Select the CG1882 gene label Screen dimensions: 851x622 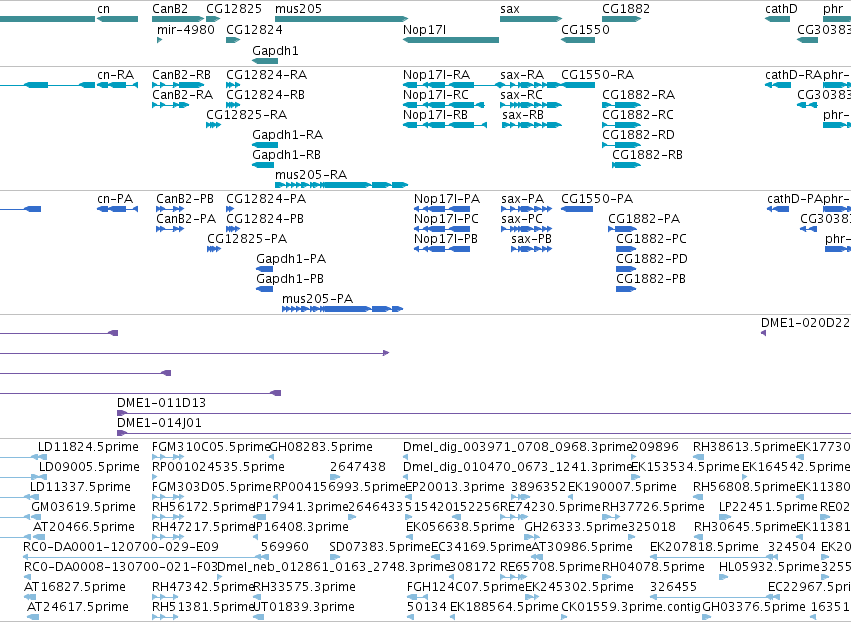[626, 9]
